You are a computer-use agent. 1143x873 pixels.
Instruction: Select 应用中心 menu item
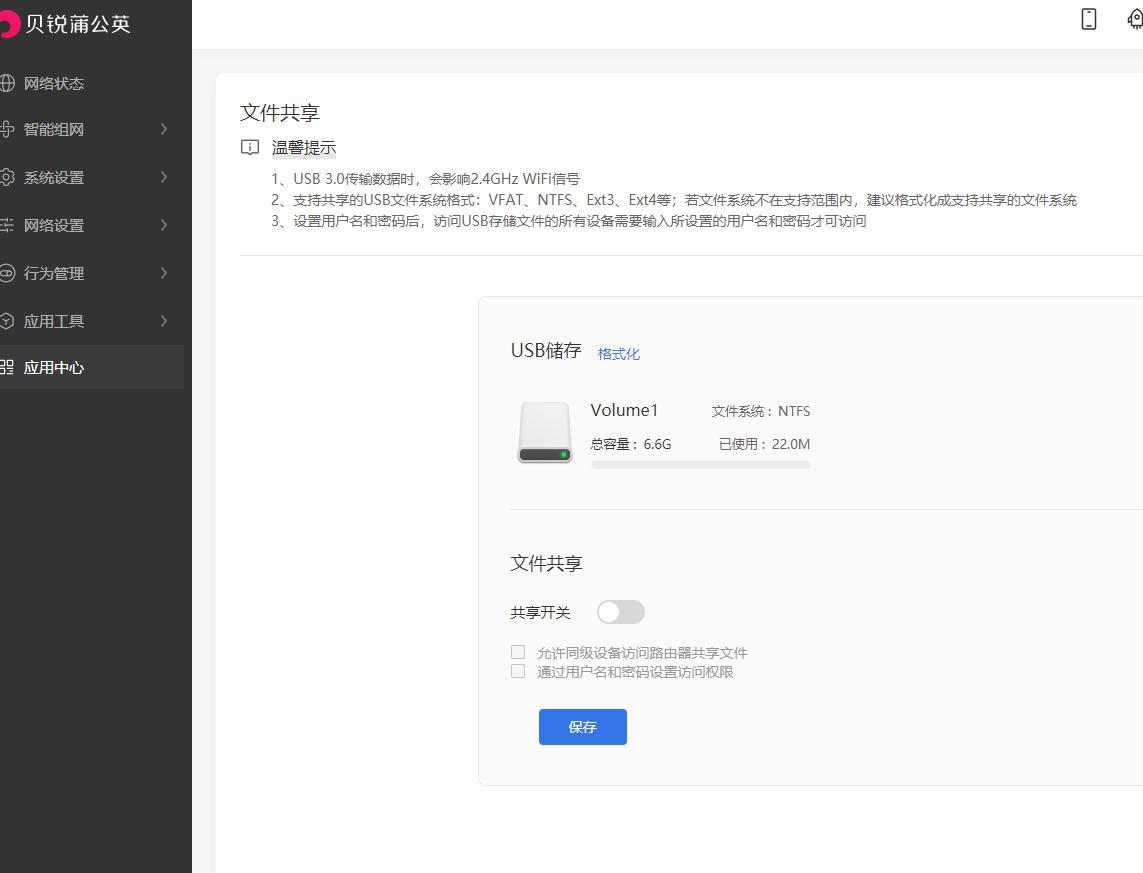click(x=92, y=367)
